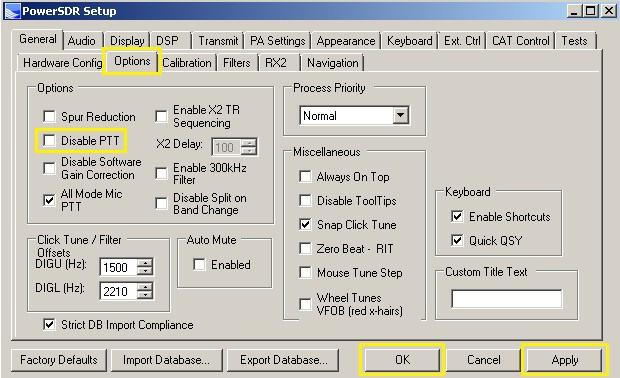Check Mouse Tune Step
Viewport: 620px width, 378px height.
pos(305,272)
